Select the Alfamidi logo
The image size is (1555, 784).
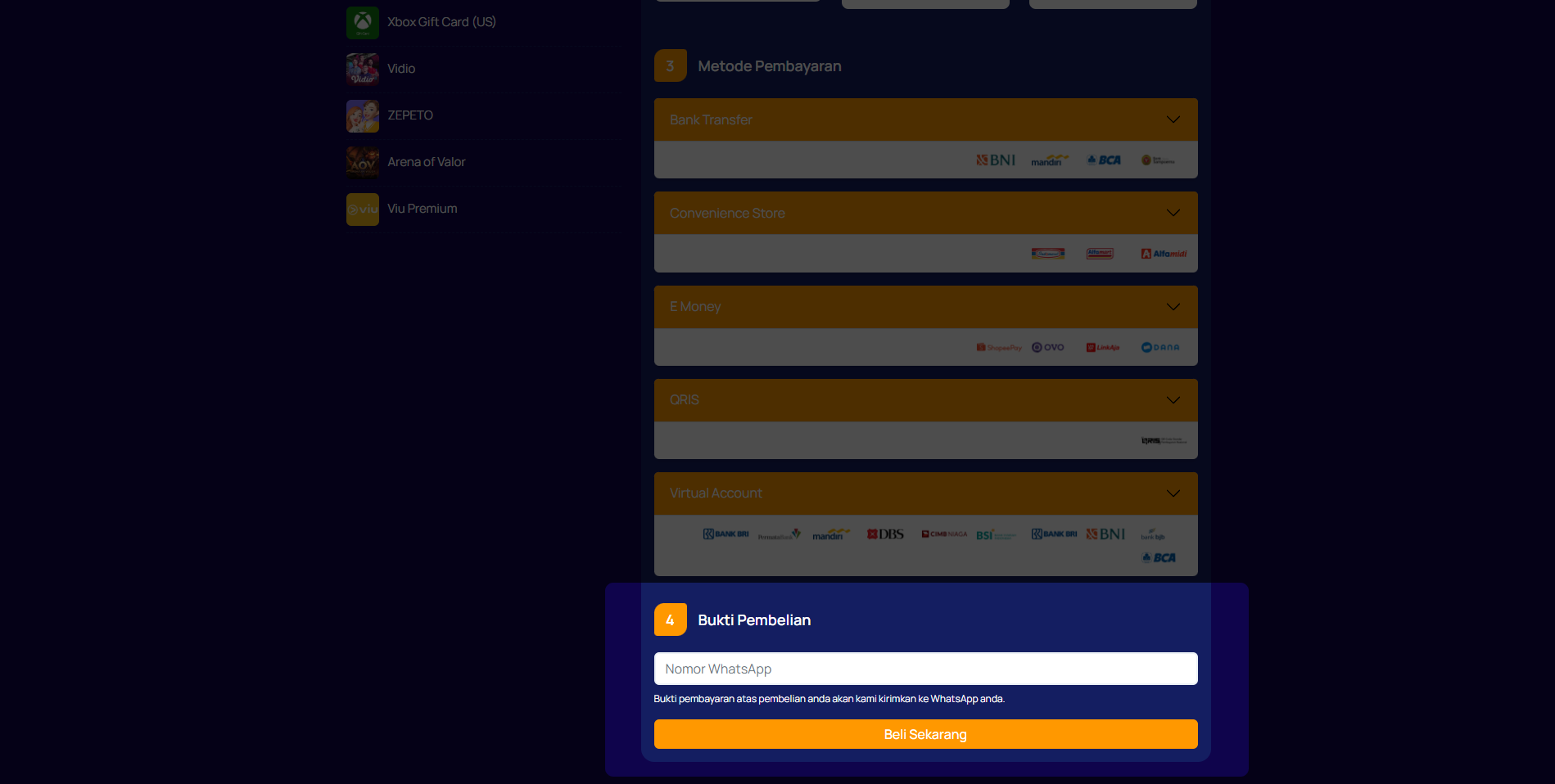point(1164,254)
